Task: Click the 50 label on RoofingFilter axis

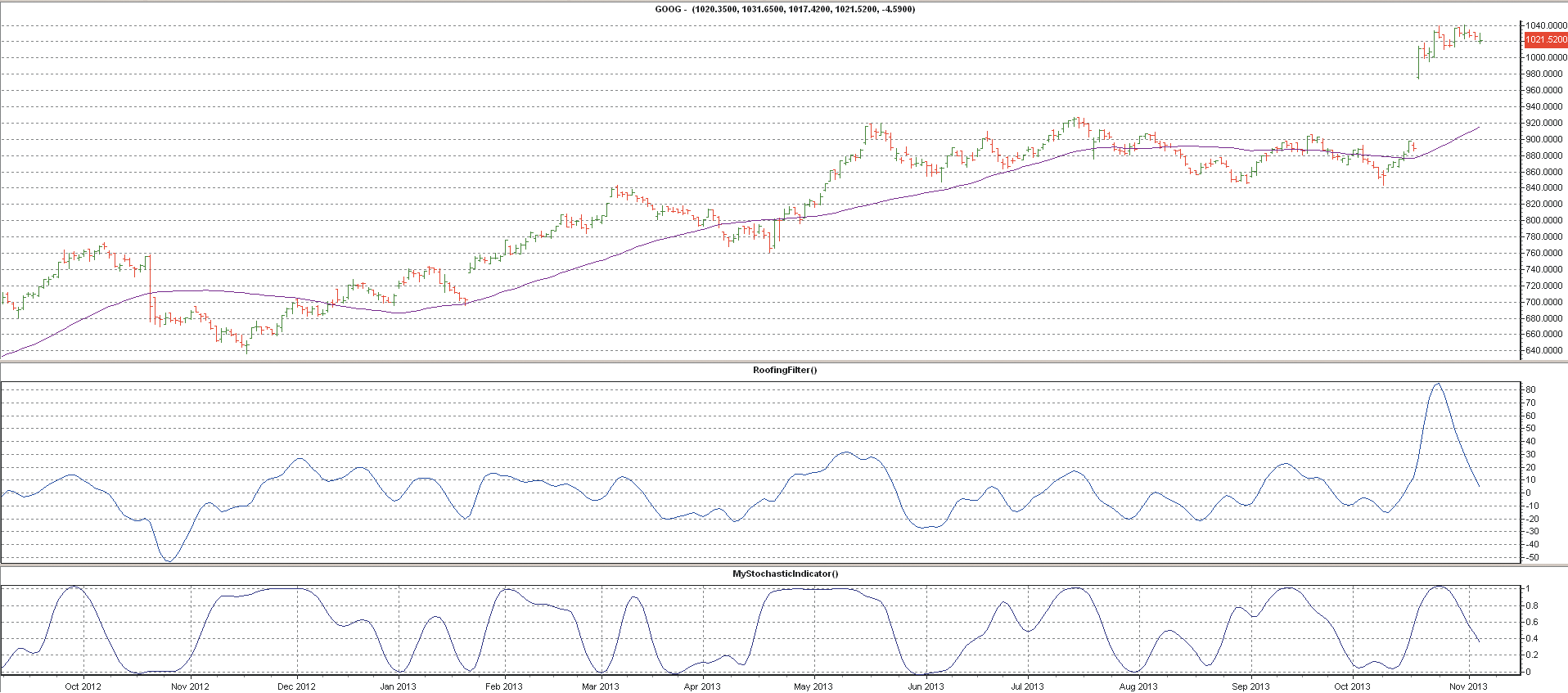Action: 1530,428
